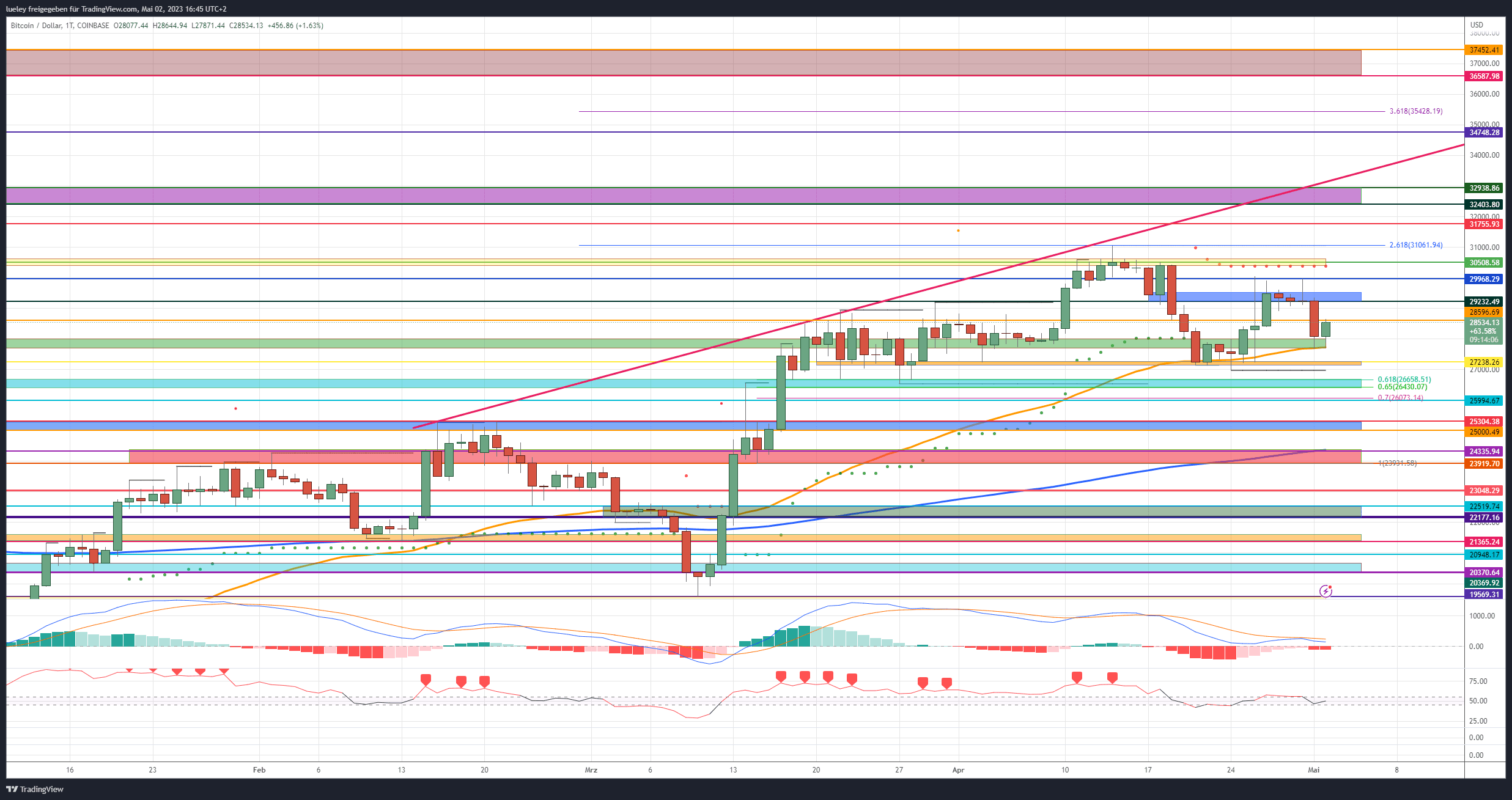Select the orange 25000.49 price label

click(x=1484, y=432)
